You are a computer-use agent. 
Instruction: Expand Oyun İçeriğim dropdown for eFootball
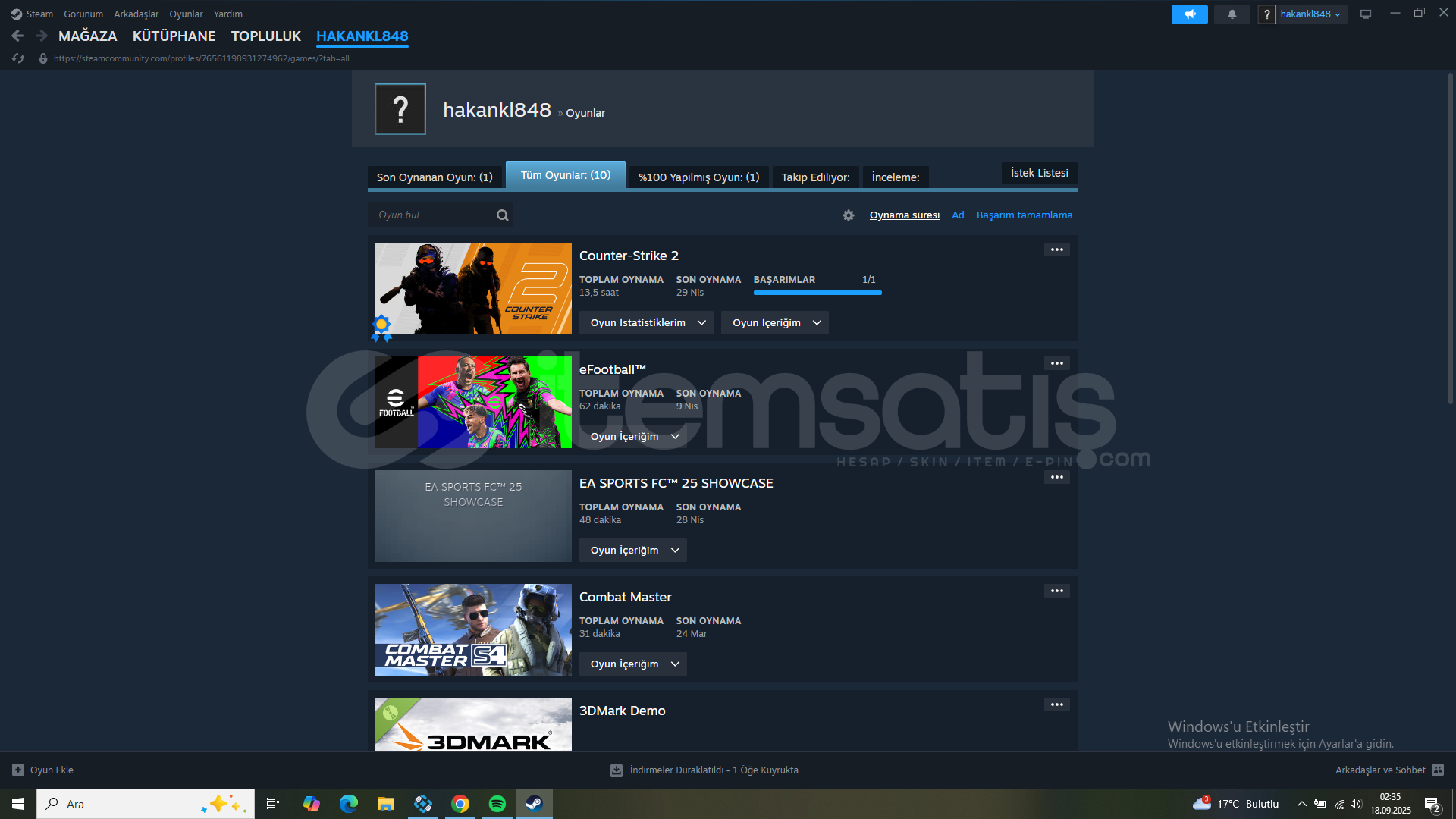[632, 437]
